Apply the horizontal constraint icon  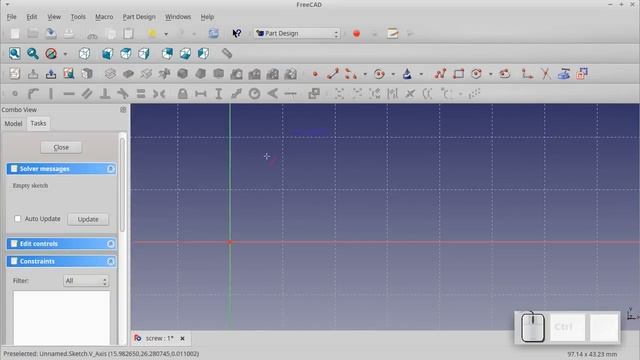point(69,94)
